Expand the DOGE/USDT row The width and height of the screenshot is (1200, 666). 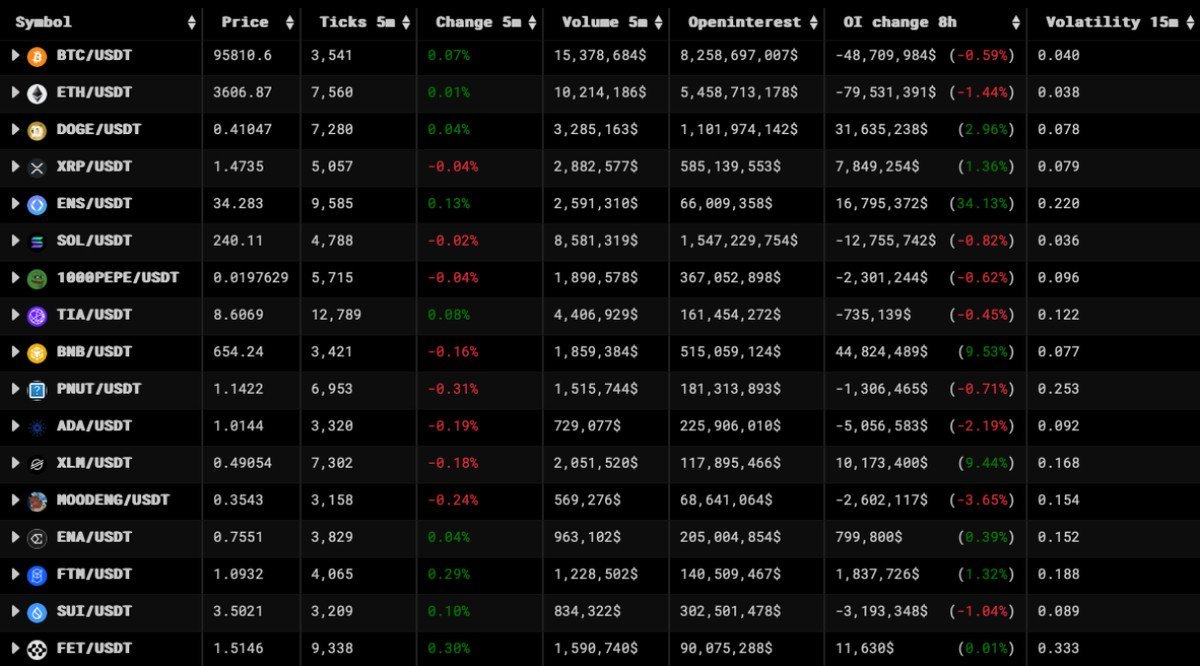tap(15, 129)
